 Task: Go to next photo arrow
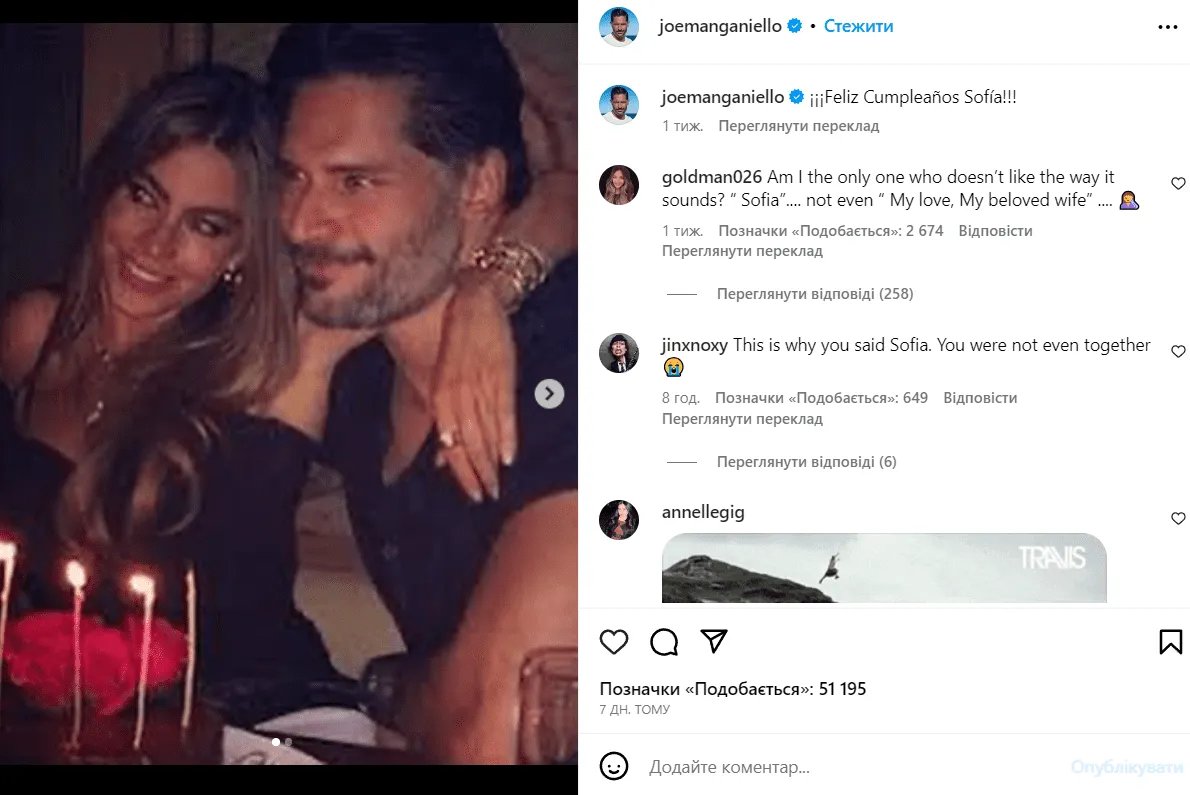(549, 394)
